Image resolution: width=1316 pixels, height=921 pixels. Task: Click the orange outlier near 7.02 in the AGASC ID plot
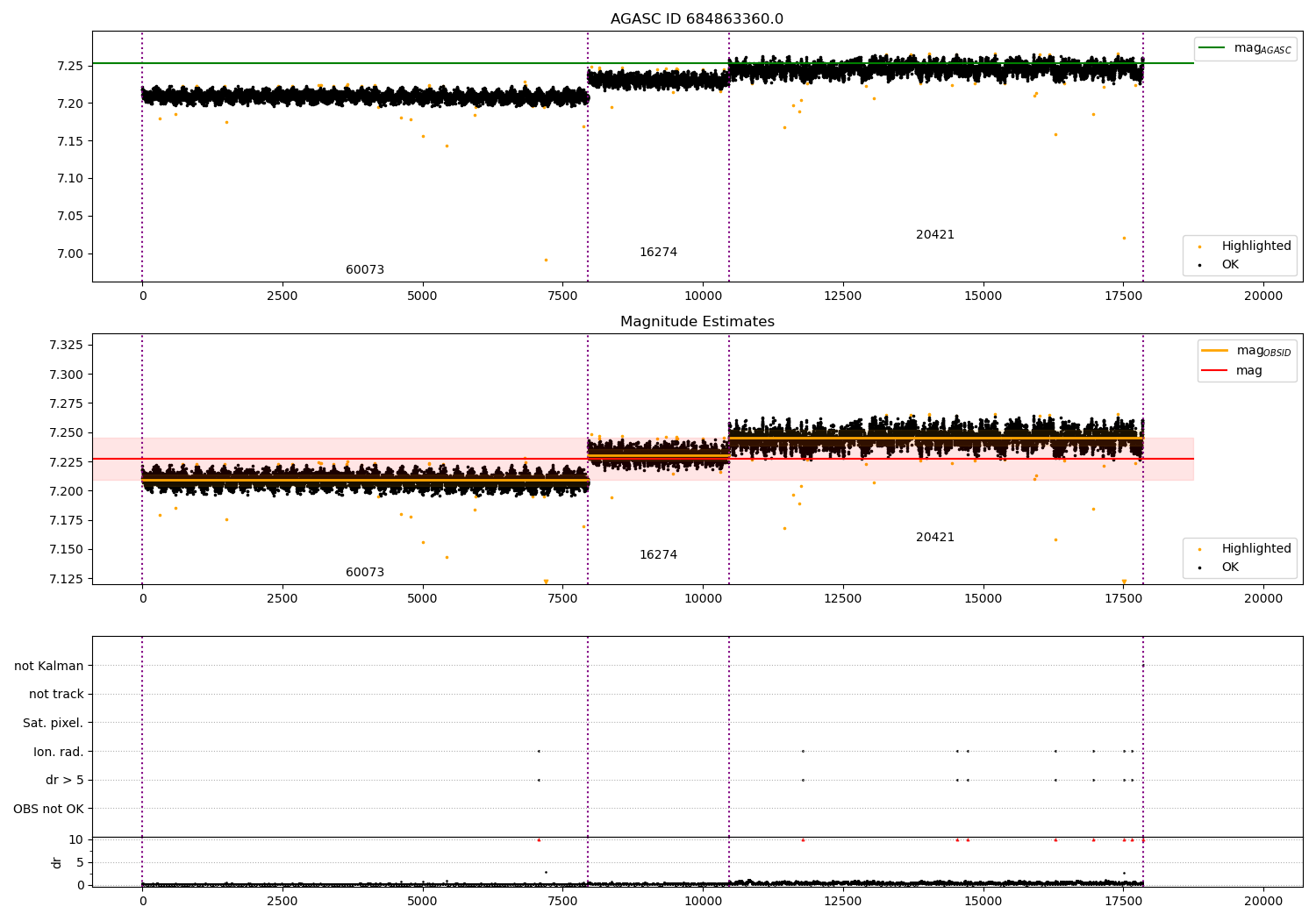click(x=1124, y=238)
